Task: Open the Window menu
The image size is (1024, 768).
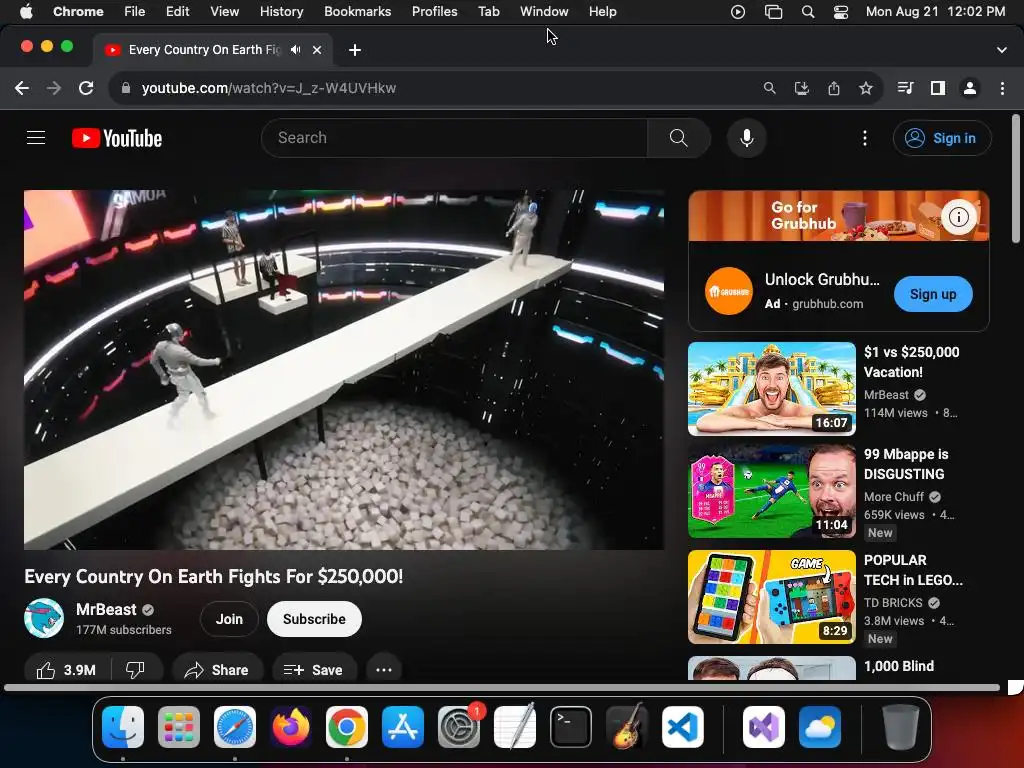Action: 544,12
